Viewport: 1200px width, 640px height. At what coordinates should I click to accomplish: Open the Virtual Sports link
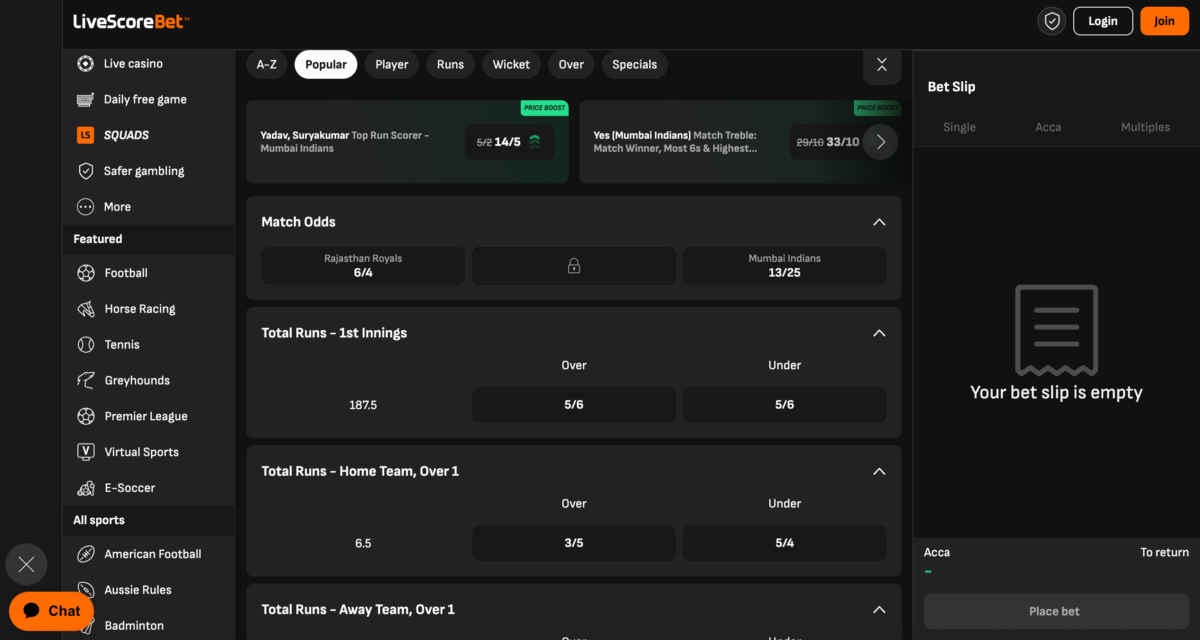point(142,452)
